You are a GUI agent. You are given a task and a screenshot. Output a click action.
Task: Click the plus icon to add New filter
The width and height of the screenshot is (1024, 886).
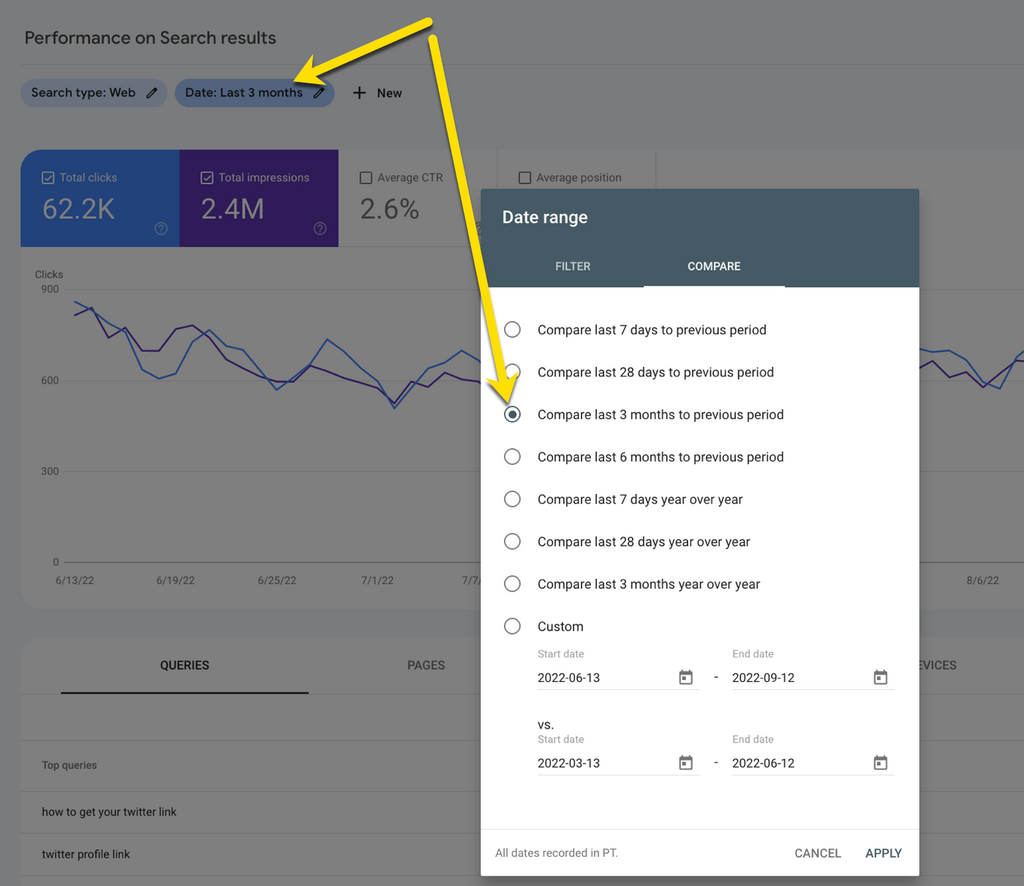[x=360, y=93]
